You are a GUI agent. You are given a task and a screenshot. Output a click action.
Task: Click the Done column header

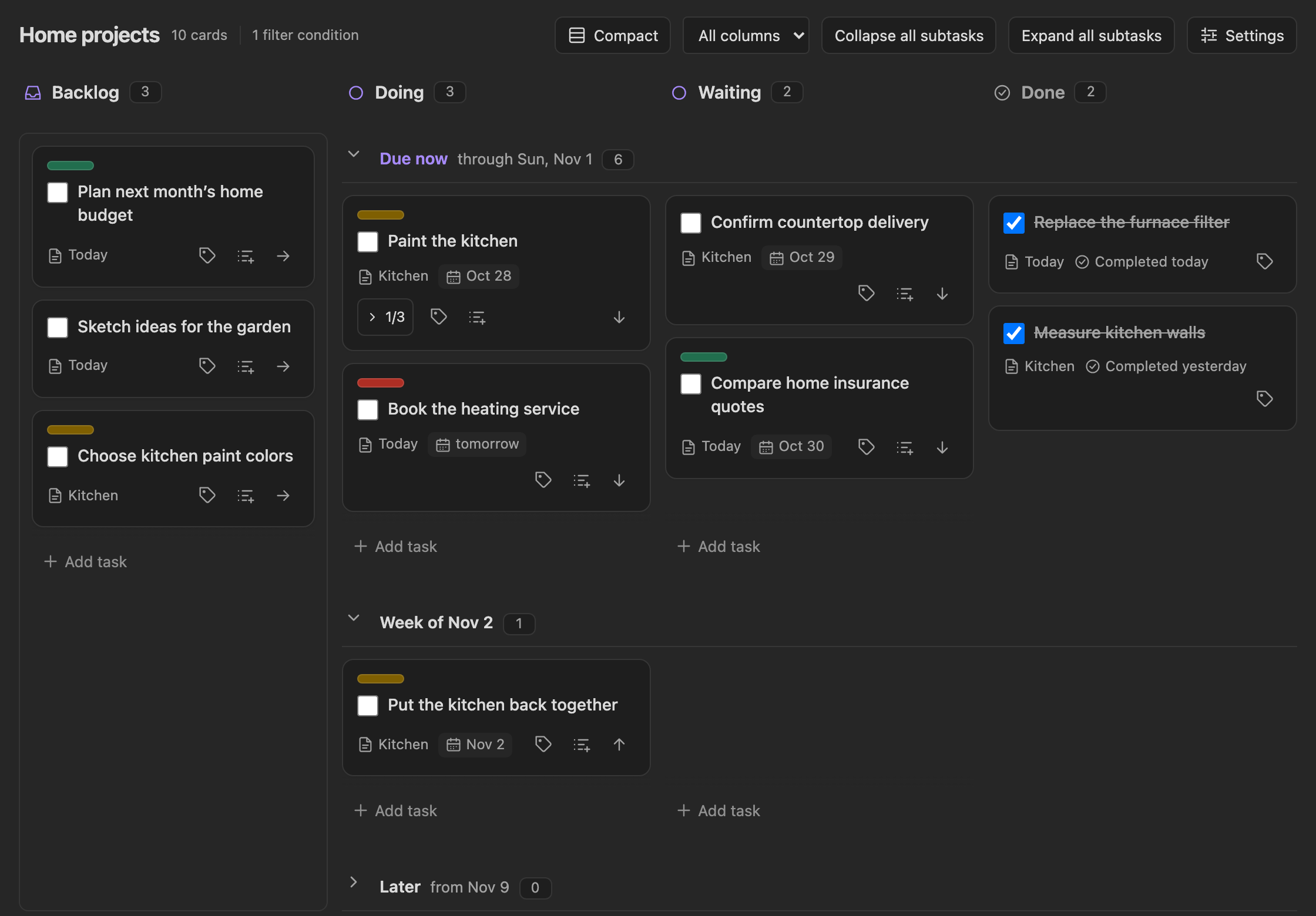coord(1043,92)
